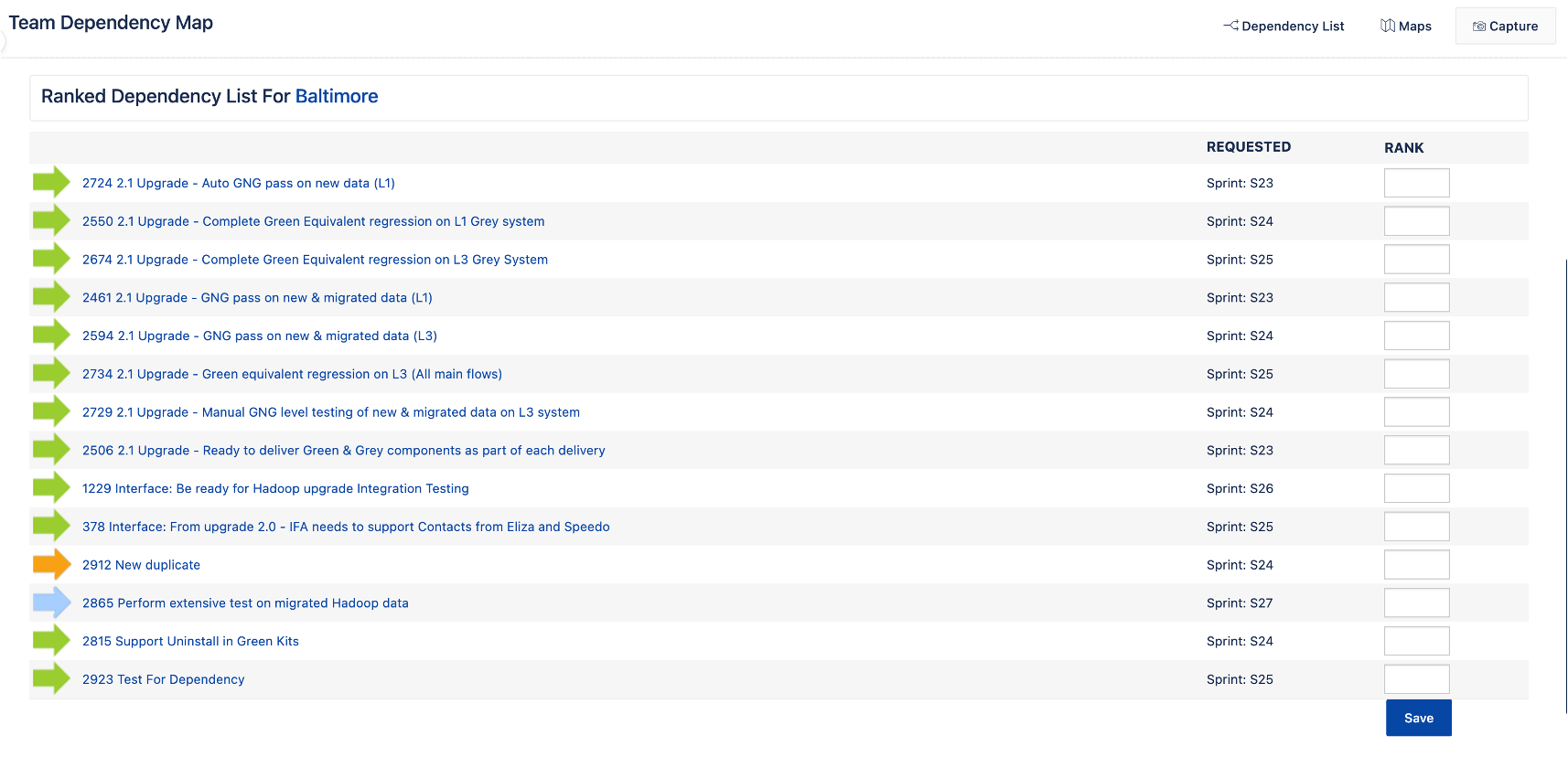The height and width of the screenshot is (757, 1568).
Task: Click green arrow beside item 2594
Action: pyautogui.click(x=51, y=336)
